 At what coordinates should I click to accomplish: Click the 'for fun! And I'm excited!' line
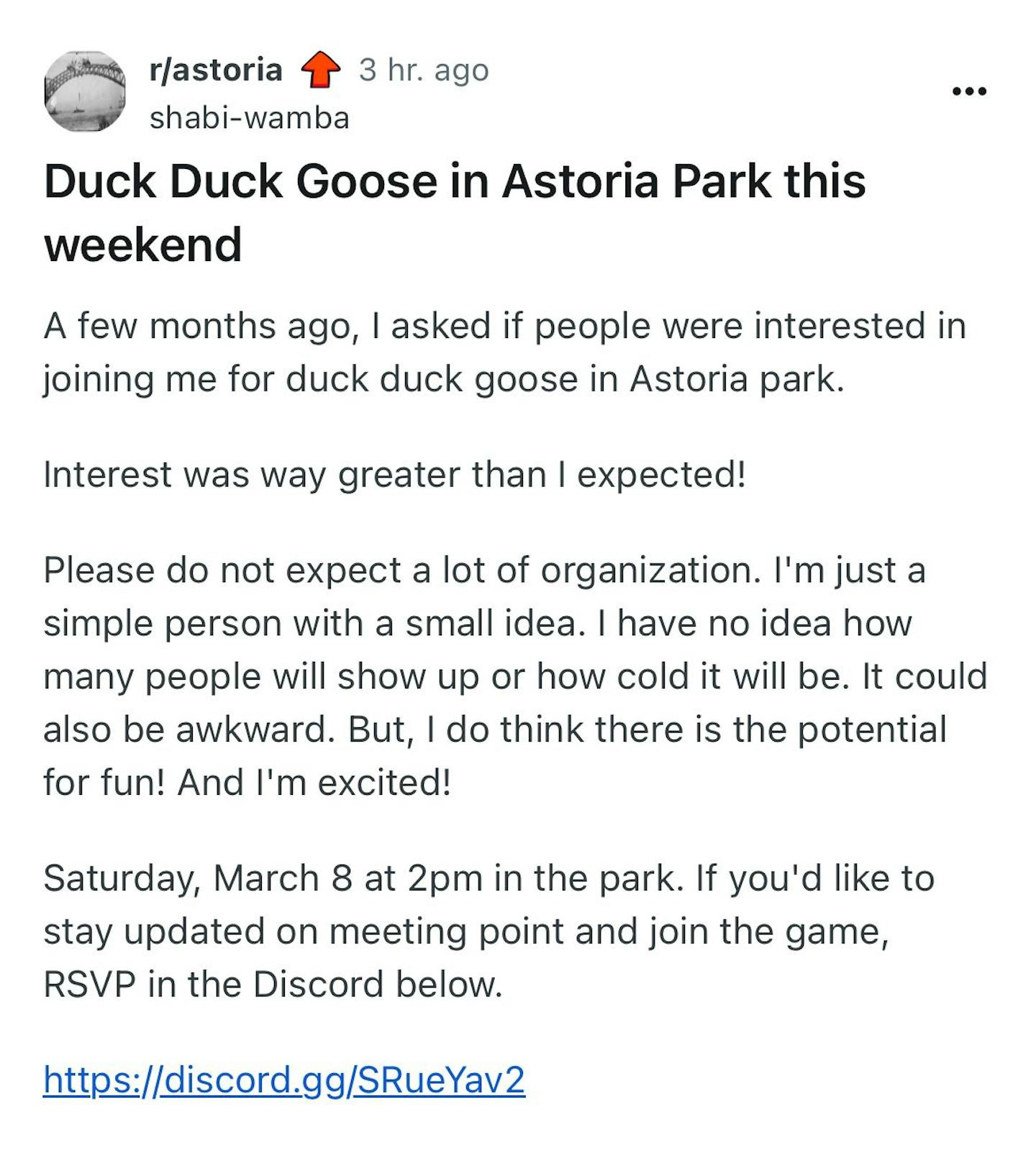(247, 783)
